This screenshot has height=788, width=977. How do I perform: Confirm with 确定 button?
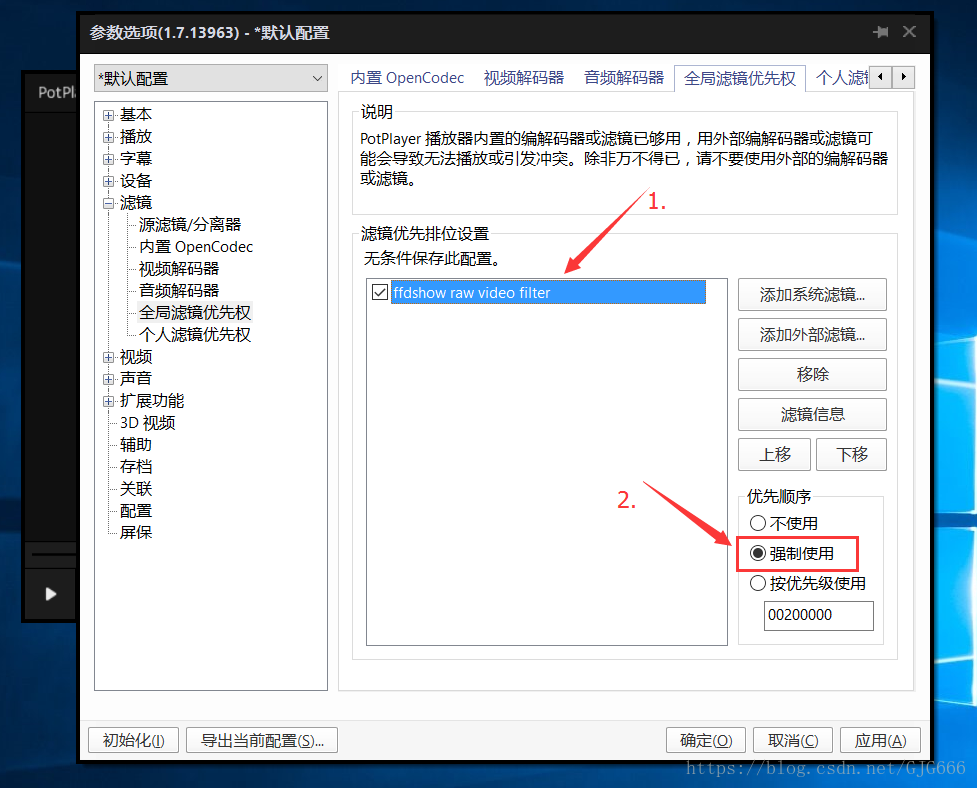point(706,740)
